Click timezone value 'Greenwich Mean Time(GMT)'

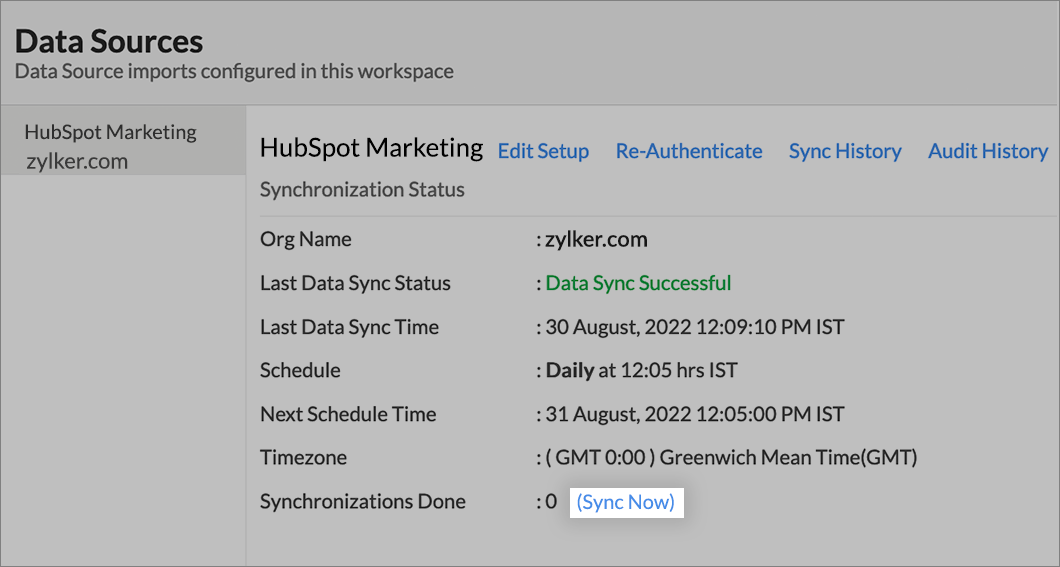point(788,458)
